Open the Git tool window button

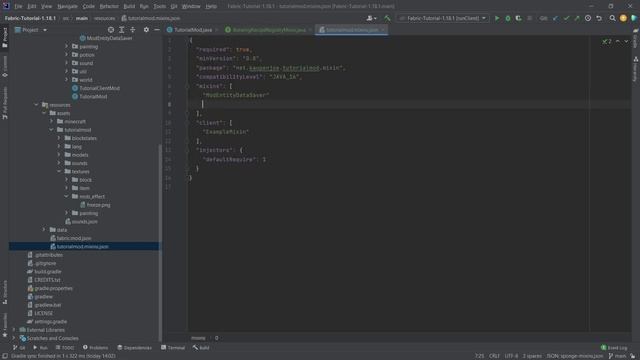point(19,348)
